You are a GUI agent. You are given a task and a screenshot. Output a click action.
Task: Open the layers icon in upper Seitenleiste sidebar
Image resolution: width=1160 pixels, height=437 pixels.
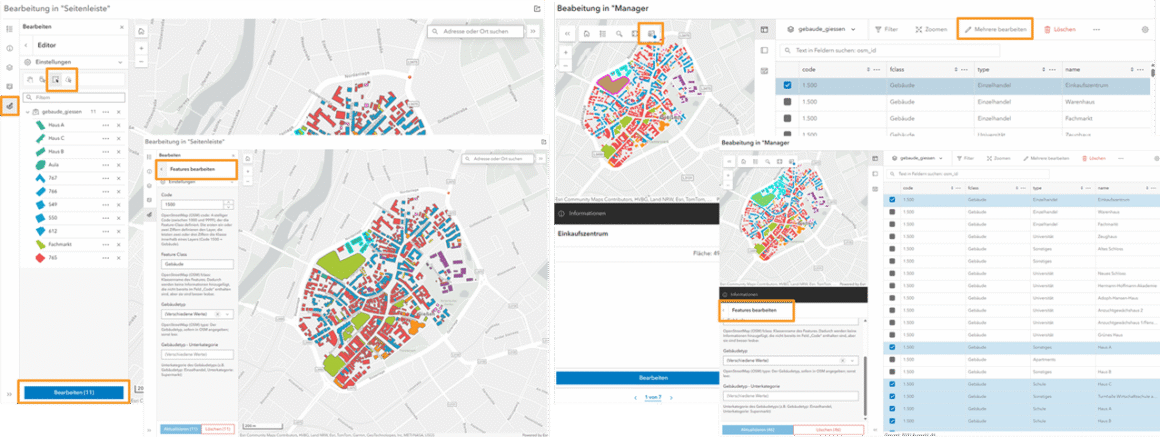(10, 67)
